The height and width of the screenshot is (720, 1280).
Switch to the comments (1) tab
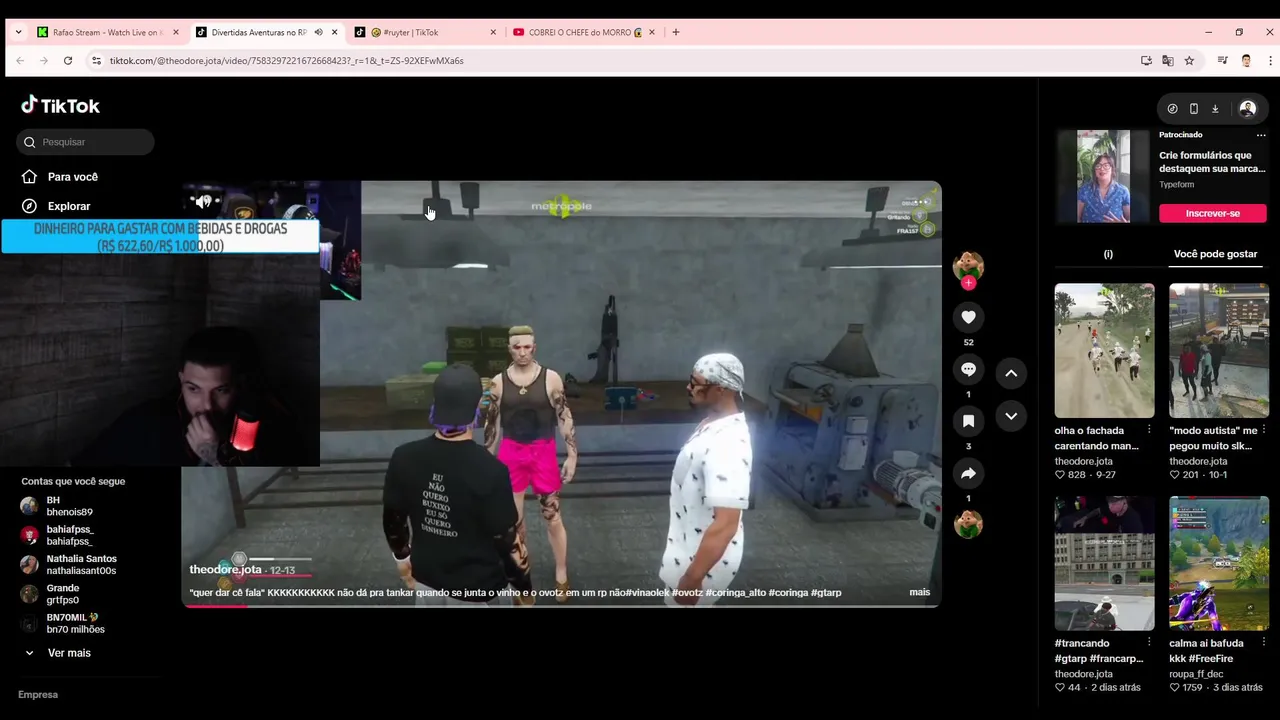pos(1108,254)
